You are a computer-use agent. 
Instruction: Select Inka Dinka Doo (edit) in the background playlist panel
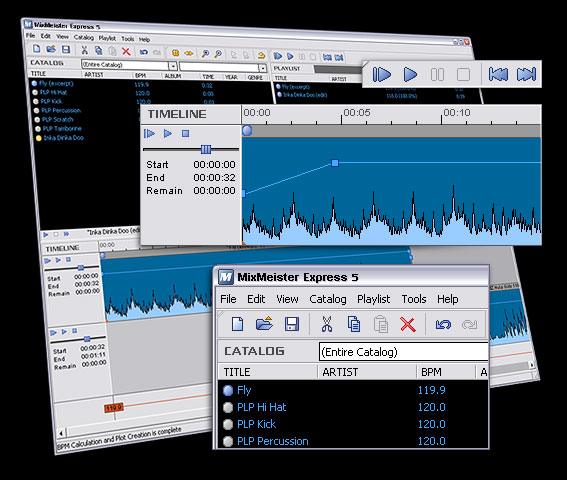coord(305,95)
